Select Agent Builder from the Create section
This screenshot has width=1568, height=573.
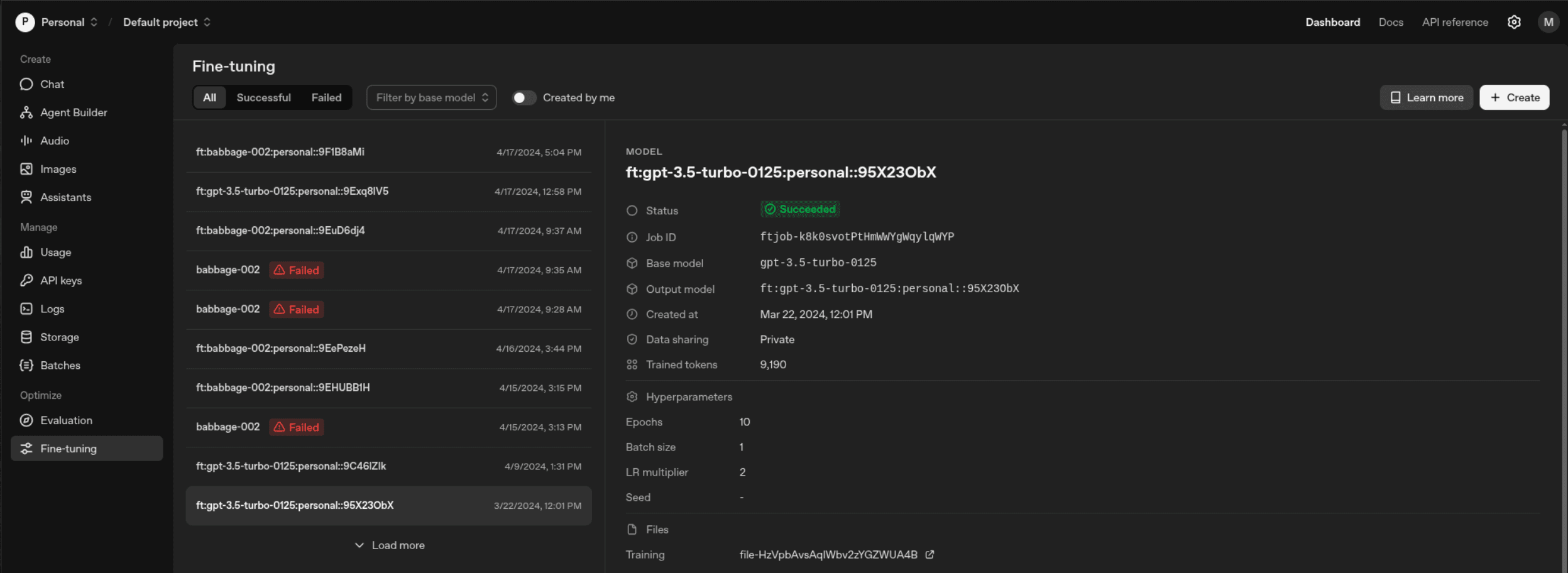pos(74,112)
